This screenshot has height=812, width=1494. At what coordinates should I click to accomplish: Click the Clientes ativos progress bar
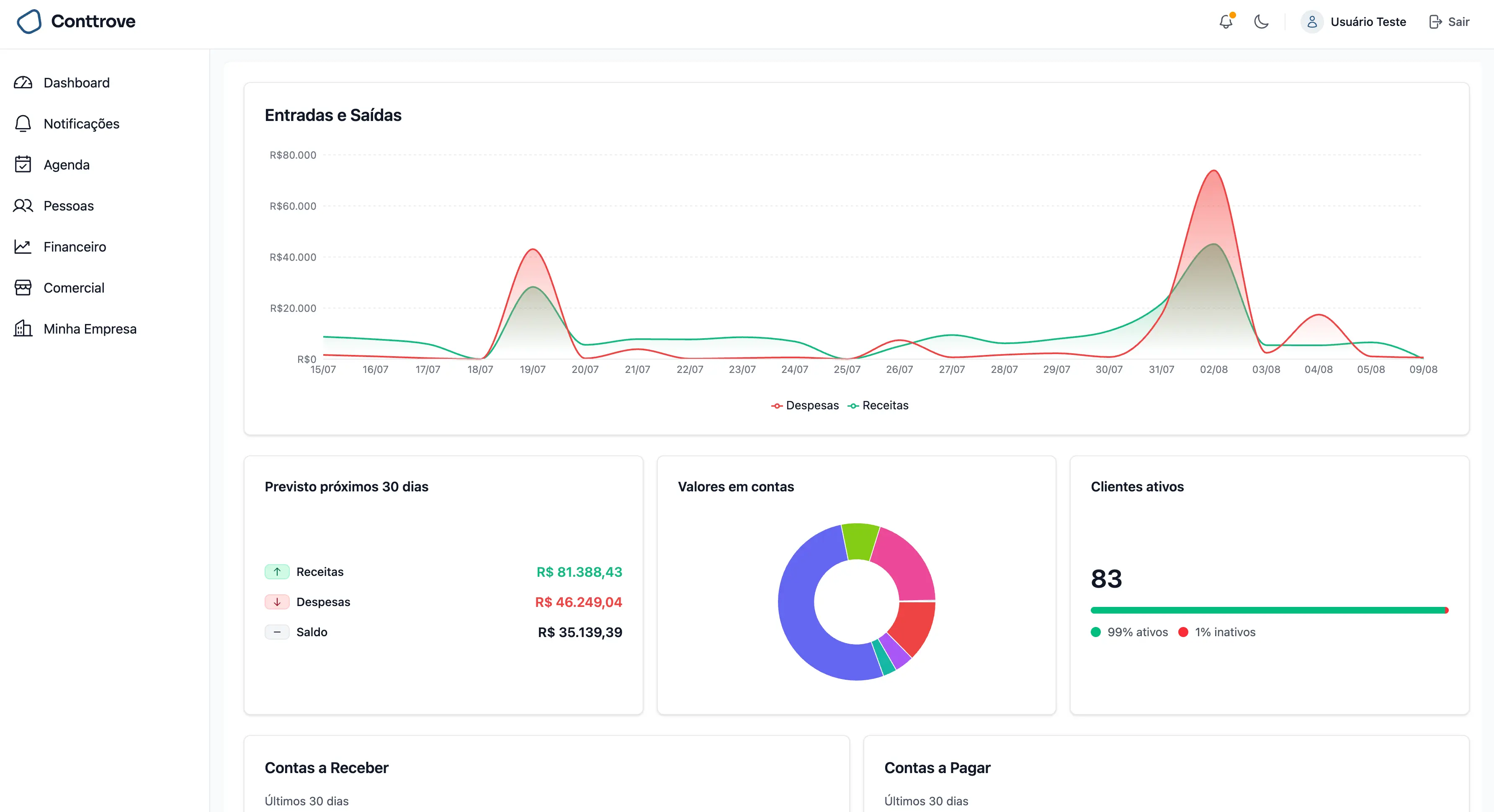pos(1269,610)
